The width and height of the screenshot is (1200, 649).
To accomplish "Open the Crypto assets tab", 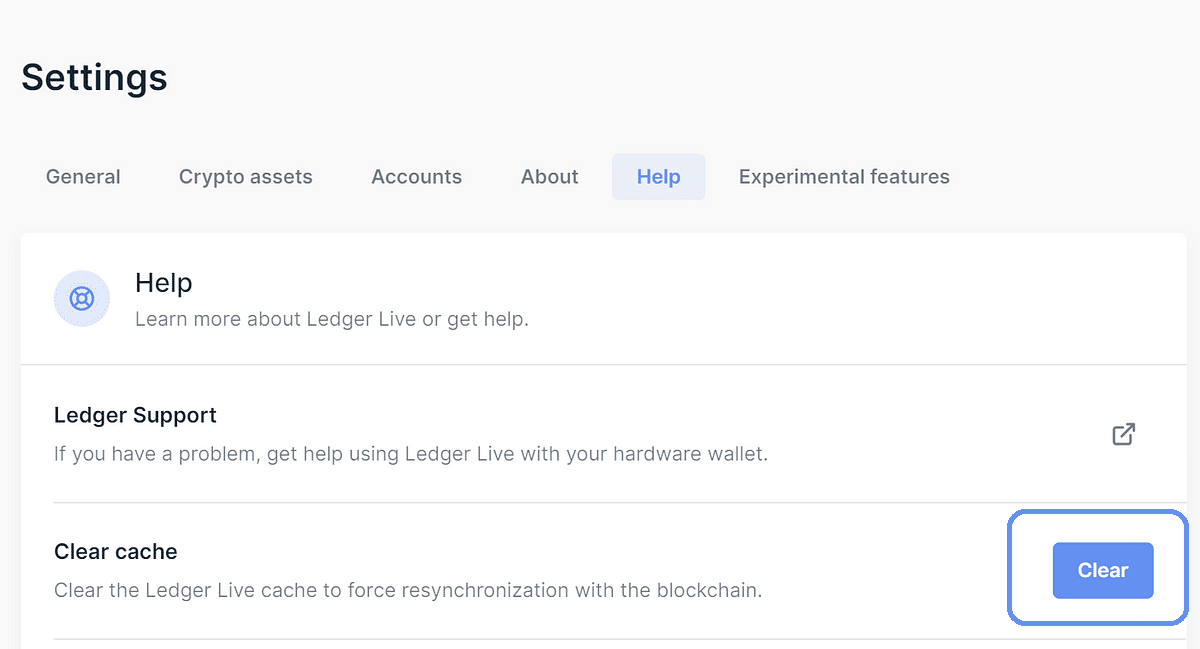I will pos(245,177).
